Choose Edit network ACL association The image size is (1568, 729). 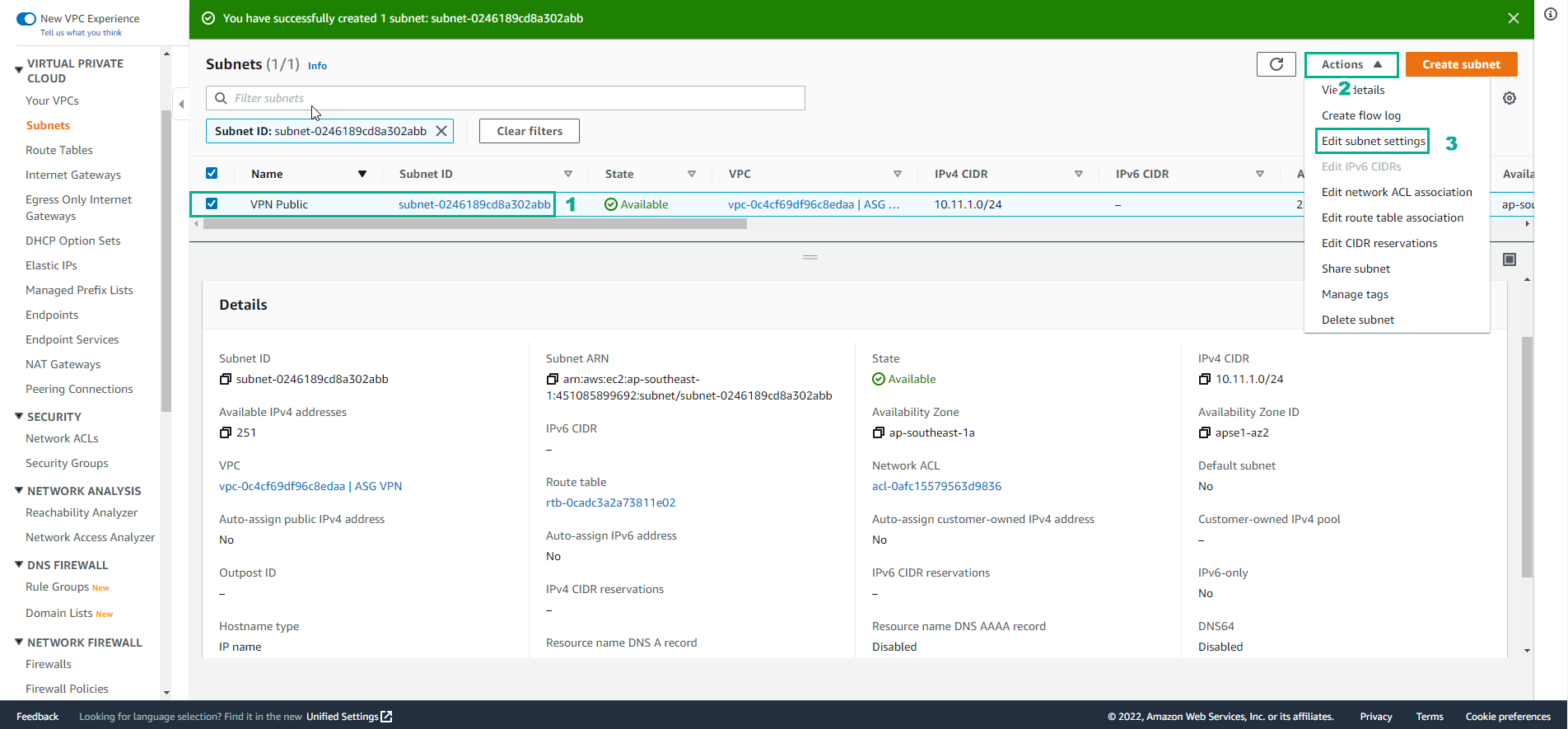pyautogui.click(x=1397, y=192)
